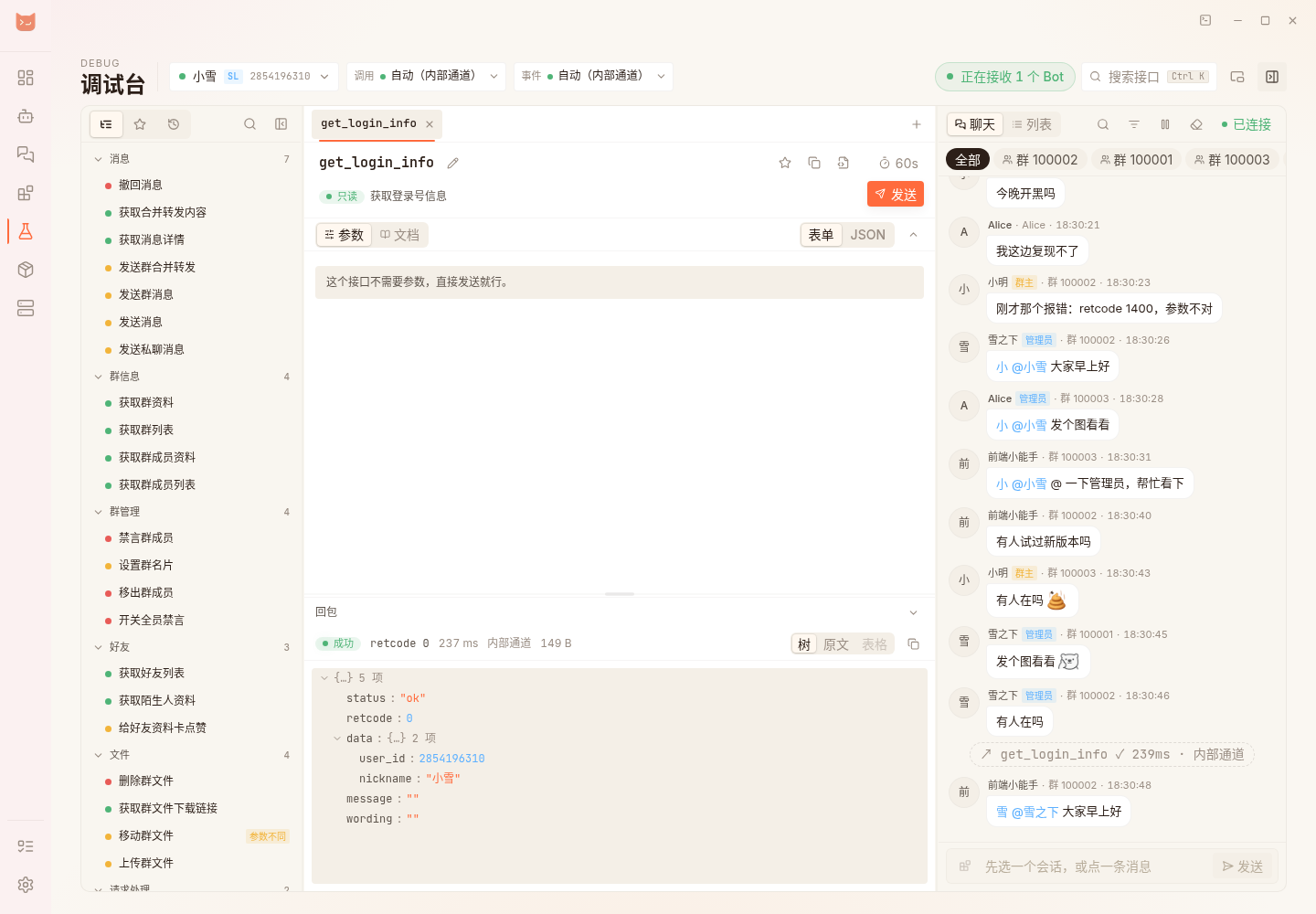Select the 群 100002 chat filter
Image resolution: width=1316 pixels, height=914 pixels.
point(1040,160)
